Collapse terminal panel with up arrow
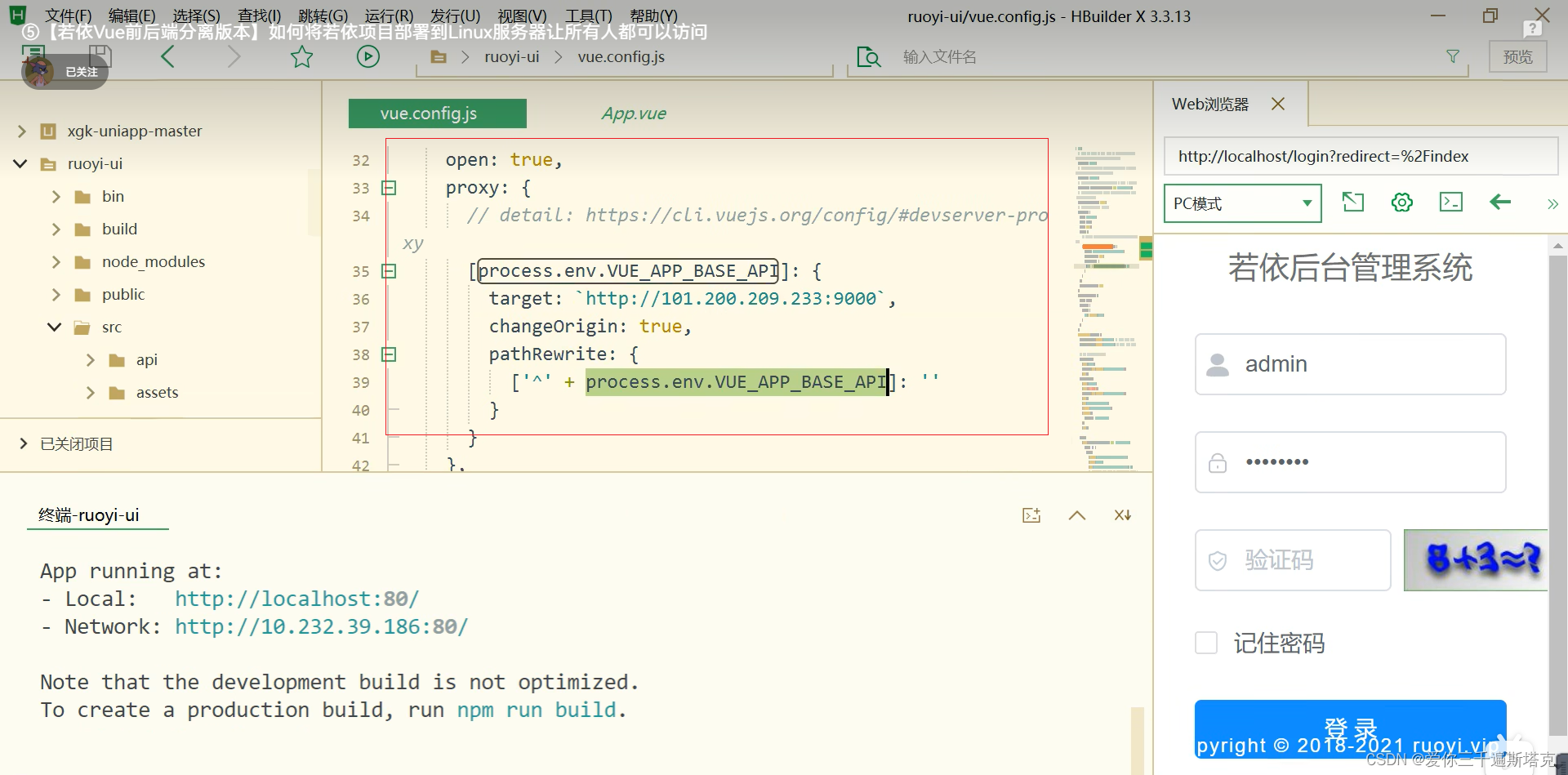 (x=1077, y=515)
